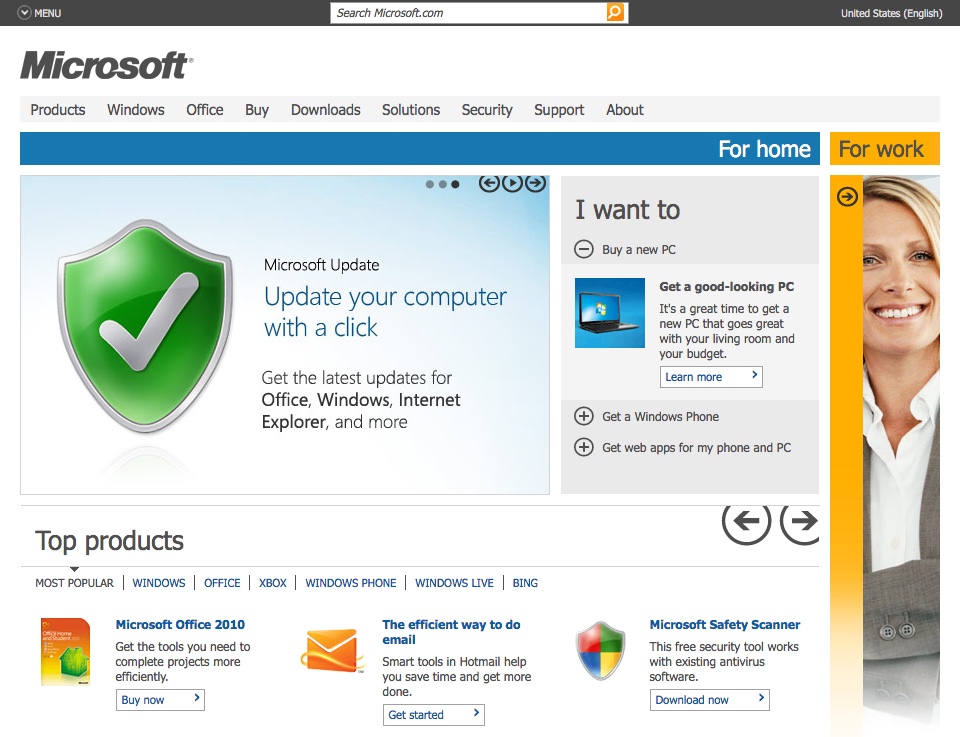This screenshot has height=737, width=960.
Task: Go to previous carousel slide arrow
Action: (489, 183)
